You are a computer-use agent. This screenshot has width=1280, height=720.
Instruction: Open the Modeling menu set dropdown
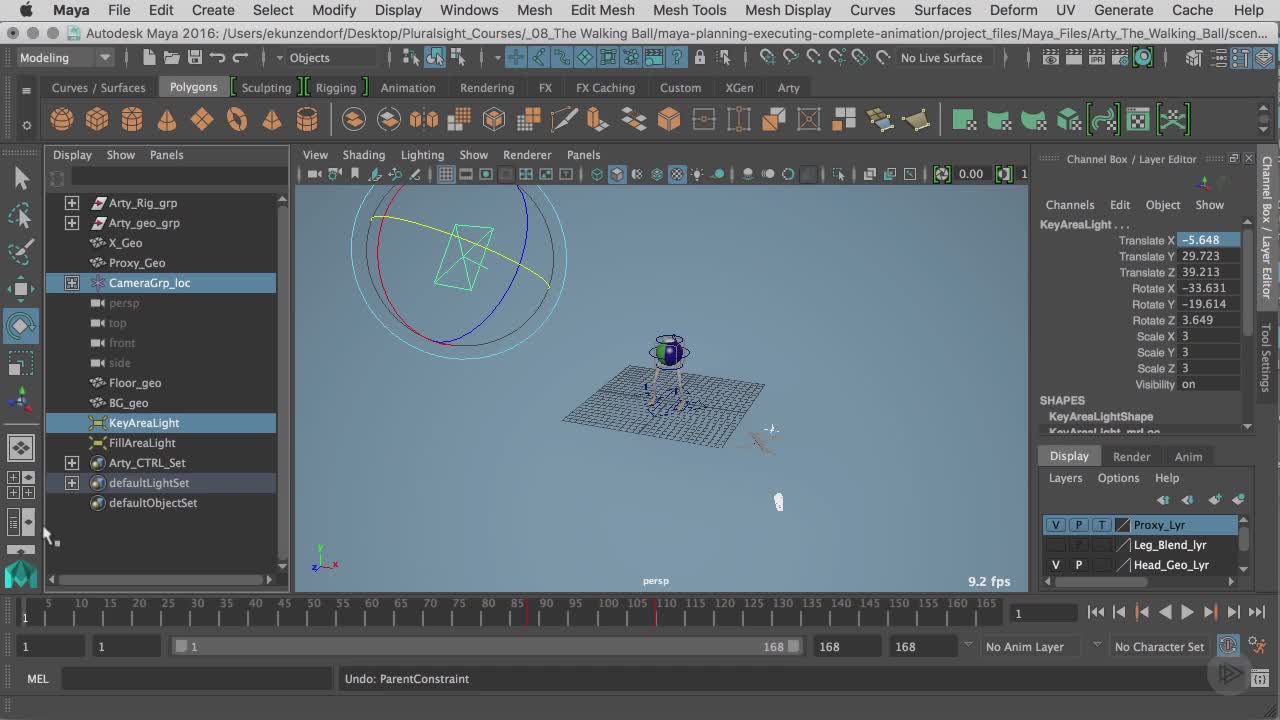pos(66,57)
